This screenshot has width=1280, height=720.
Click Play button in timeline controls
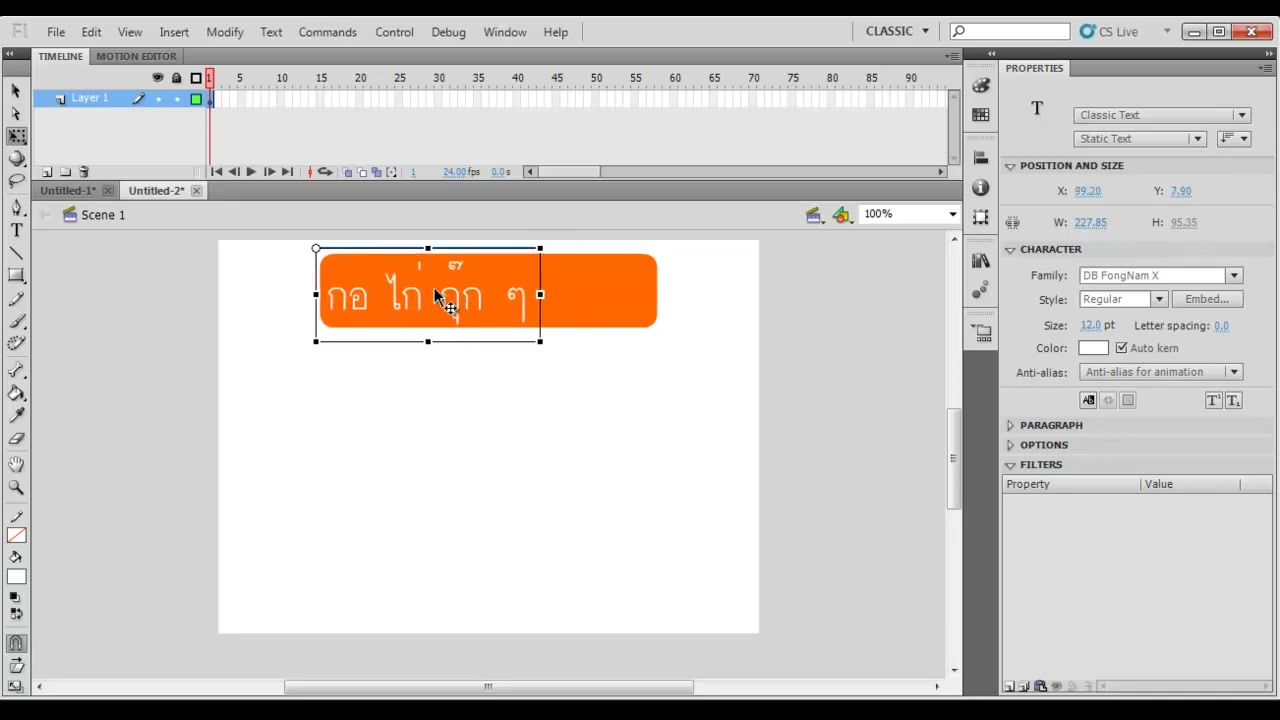point(250,172)
